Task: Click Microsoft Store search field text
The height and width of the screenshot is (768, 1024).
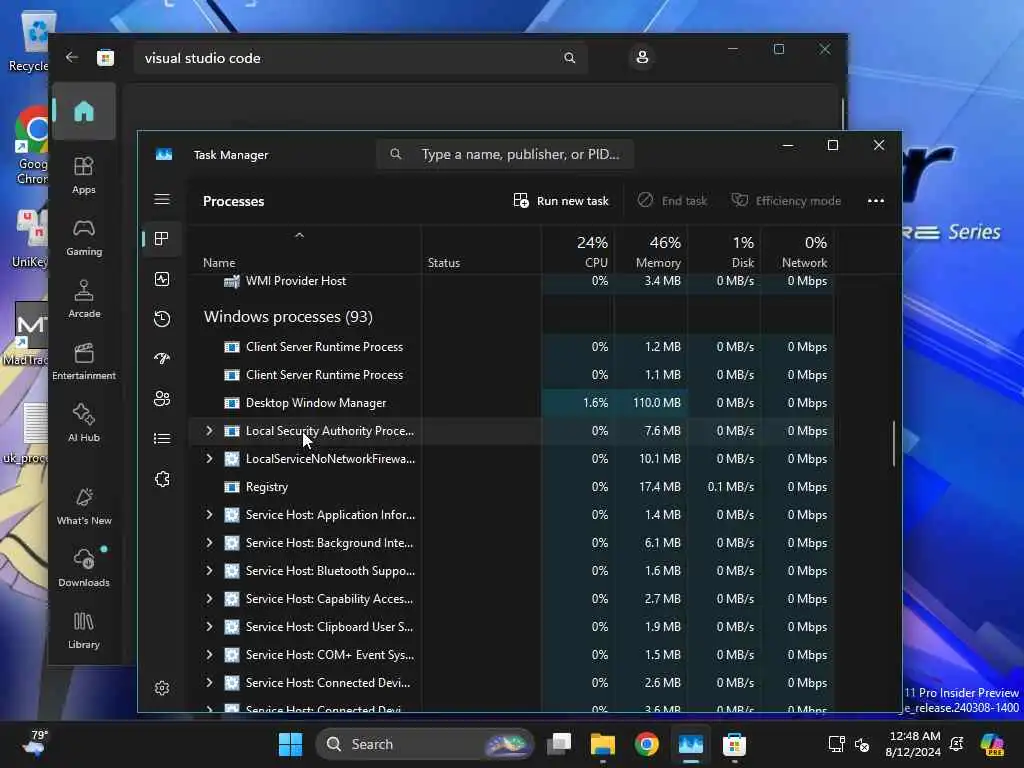Action: click(202, 58)
